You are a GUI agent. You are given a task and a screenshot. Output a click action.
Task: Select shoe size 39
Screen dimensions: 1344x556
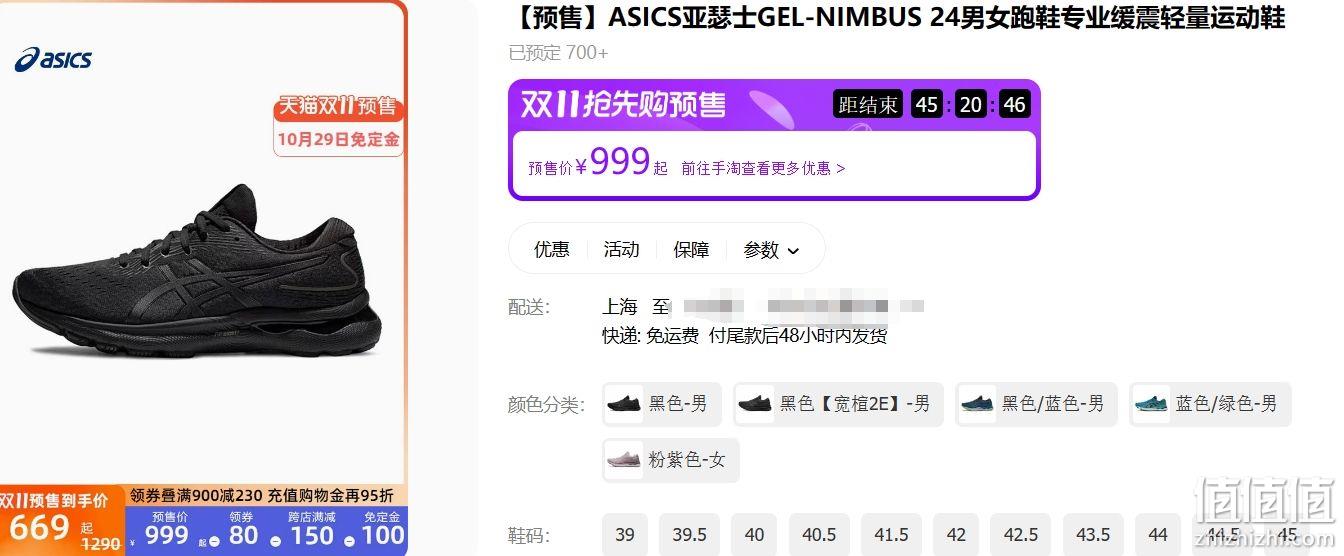pyautogui.click(x=625, y=534)
